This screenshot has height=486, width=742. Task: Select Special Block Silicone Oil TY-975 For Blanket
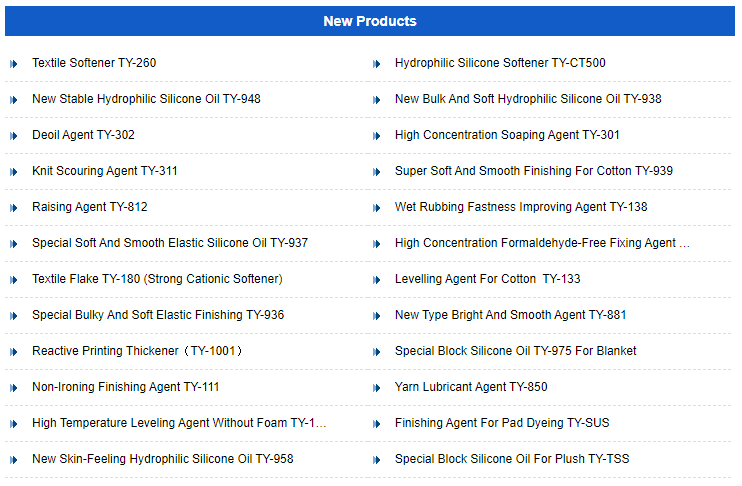pos(515,351)
